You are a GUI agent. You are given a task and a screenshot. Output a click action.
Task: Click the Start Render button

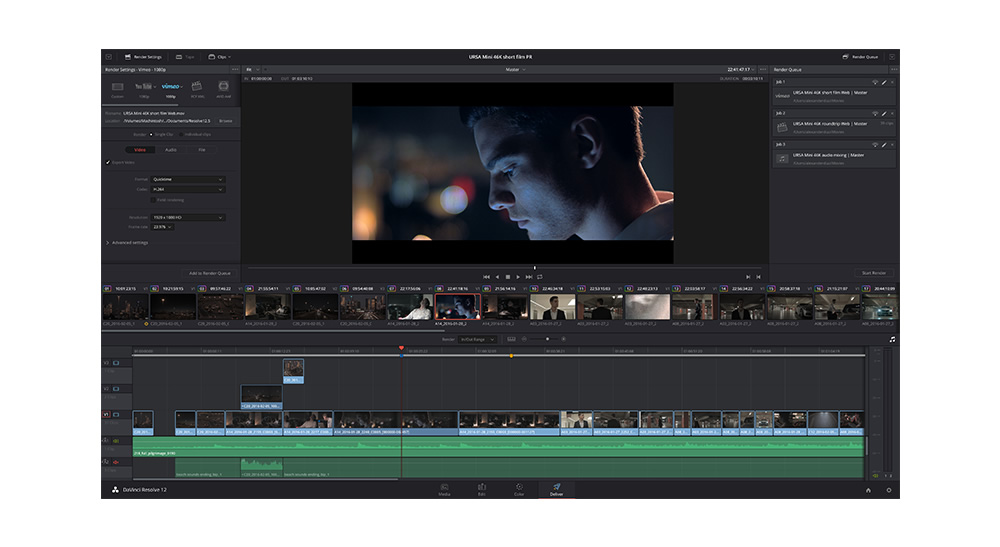click(x=873, y=272)
